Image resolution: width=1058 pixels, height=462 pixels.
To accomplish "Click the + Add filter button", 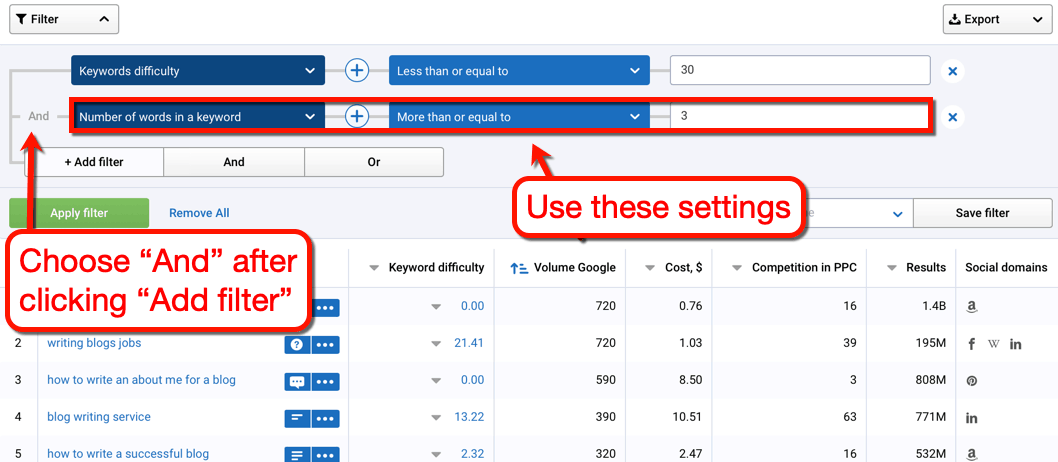I will point(94,162).
